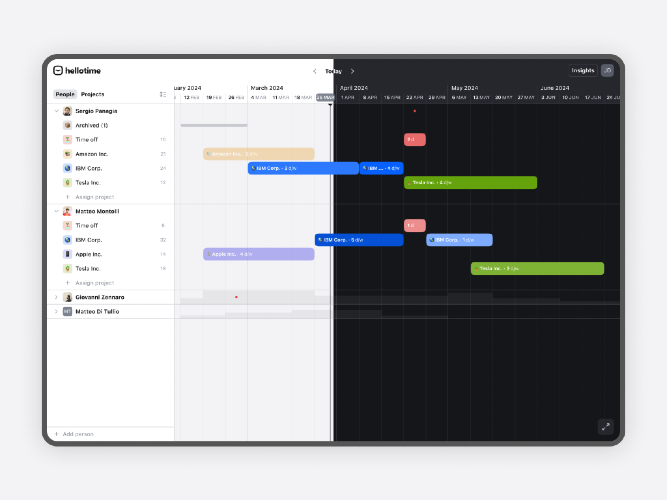Click the Archived (1) box icon
Image resolution: width=667 pixels, height=500 pixels.
pos(67,125)
